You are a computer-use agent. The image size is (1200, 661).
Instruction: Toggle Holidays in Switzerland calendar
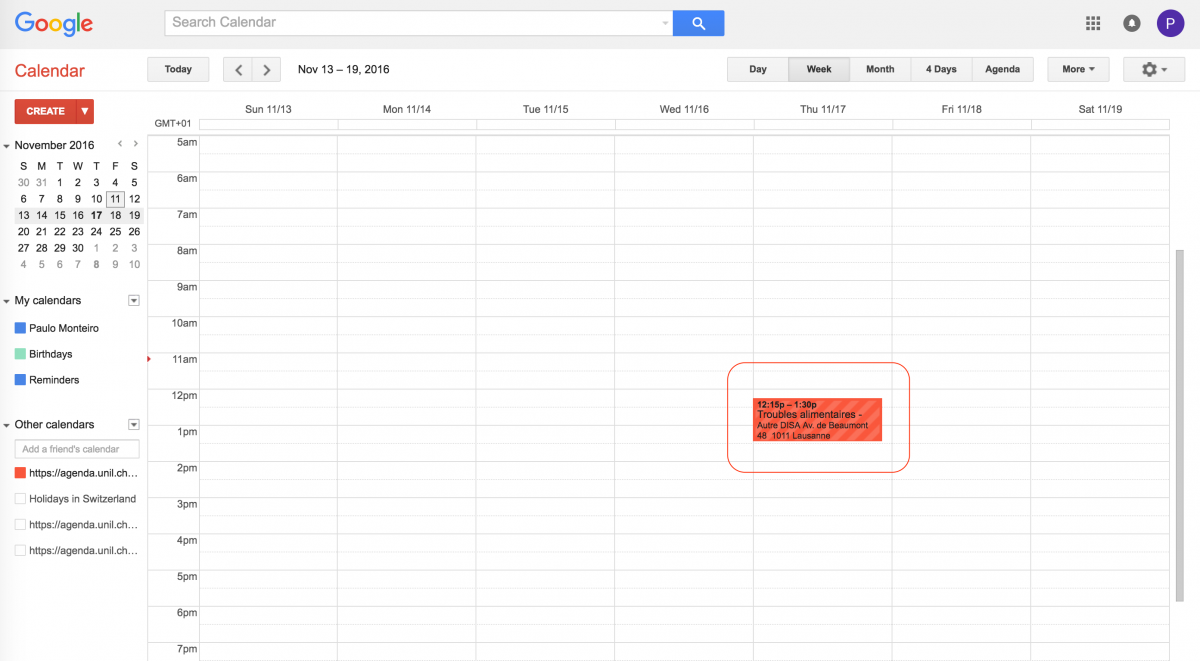[20, 498]
